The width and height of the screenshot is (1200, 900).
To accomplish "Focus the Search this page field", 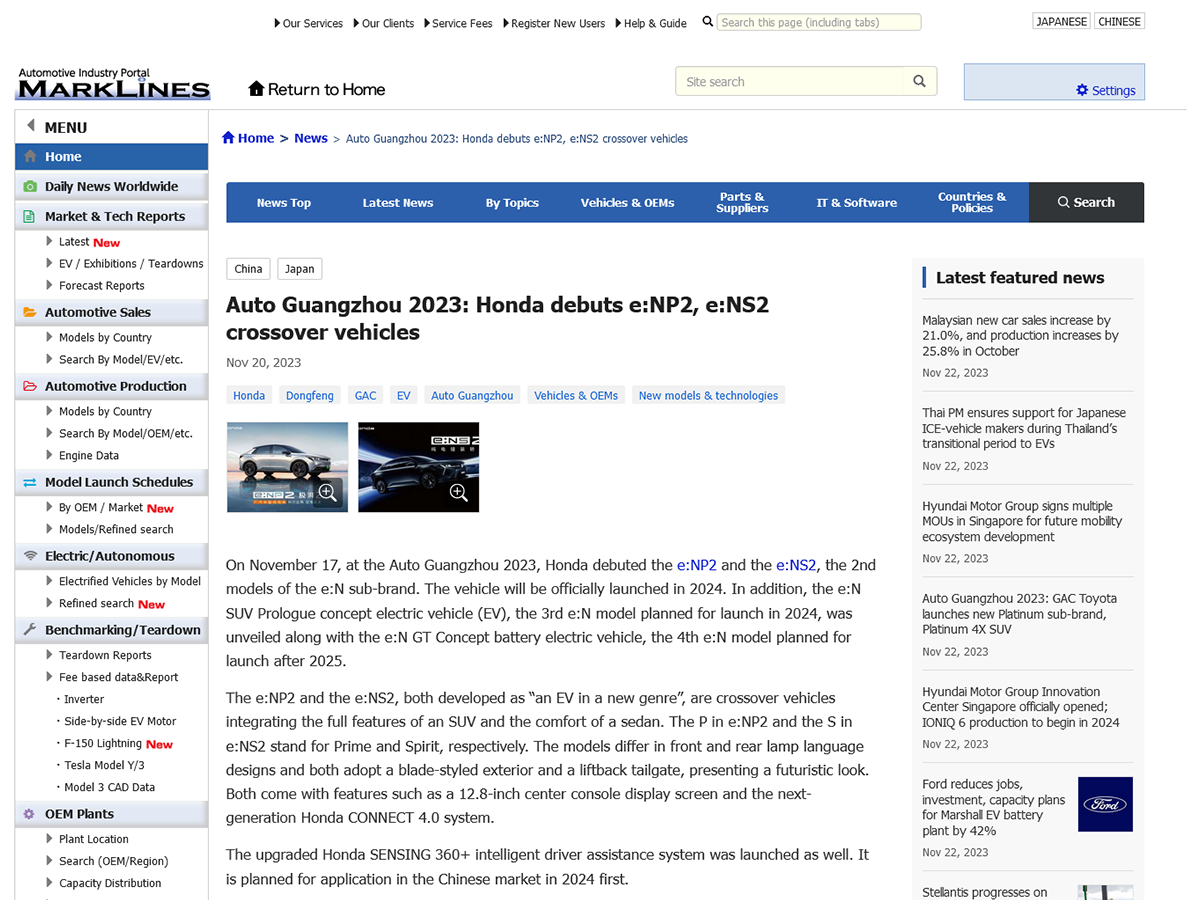I will click(819, 22).
